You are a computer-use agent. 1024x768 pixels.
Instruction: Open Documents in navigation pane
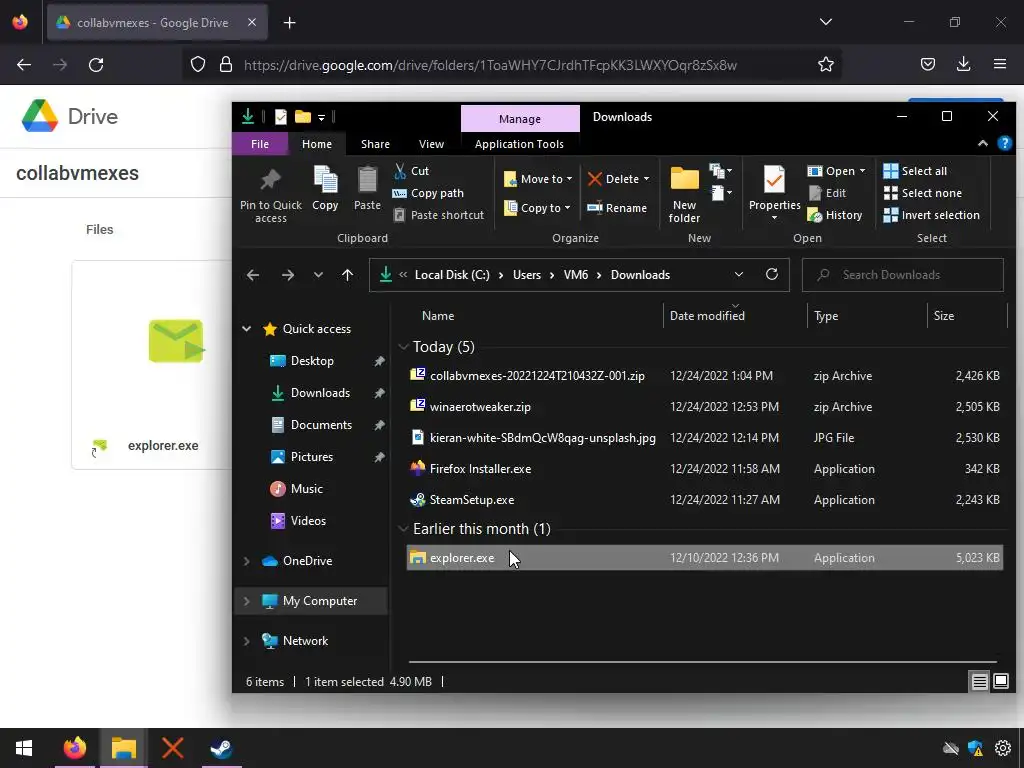tap(321, 425)
